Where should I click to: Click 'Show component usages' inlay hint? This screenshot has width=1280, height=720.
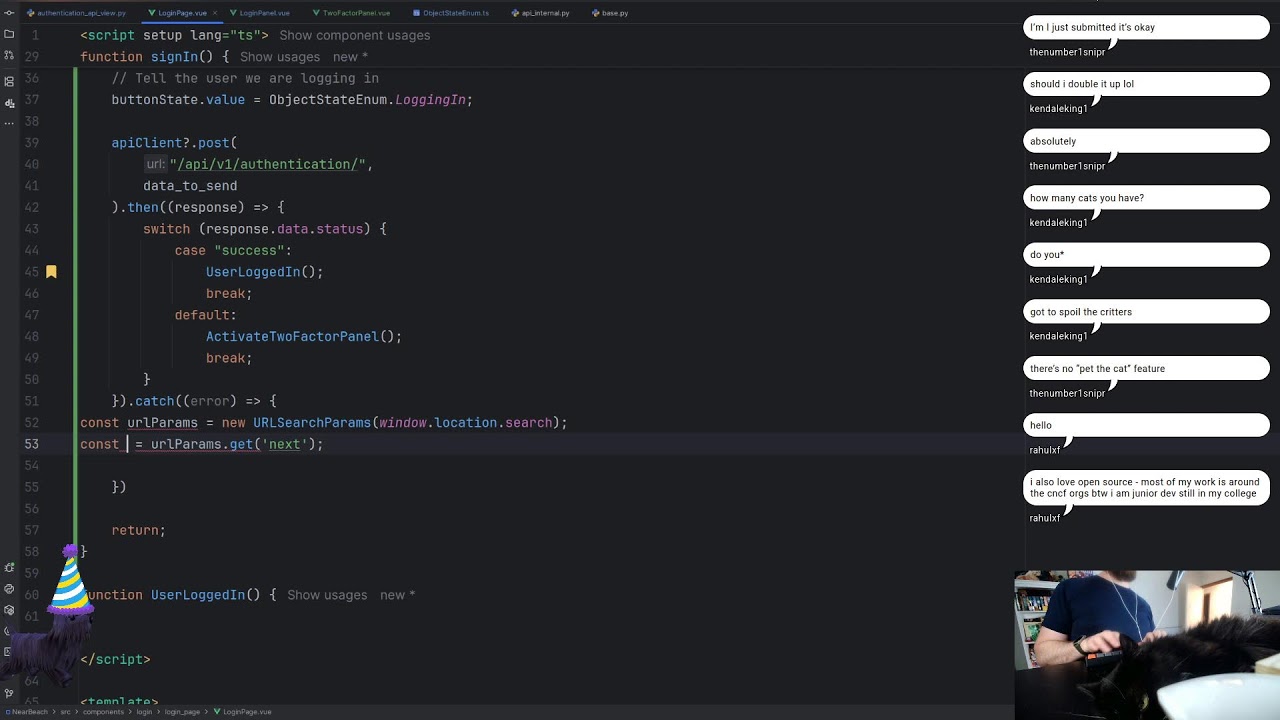coord(355,35)
